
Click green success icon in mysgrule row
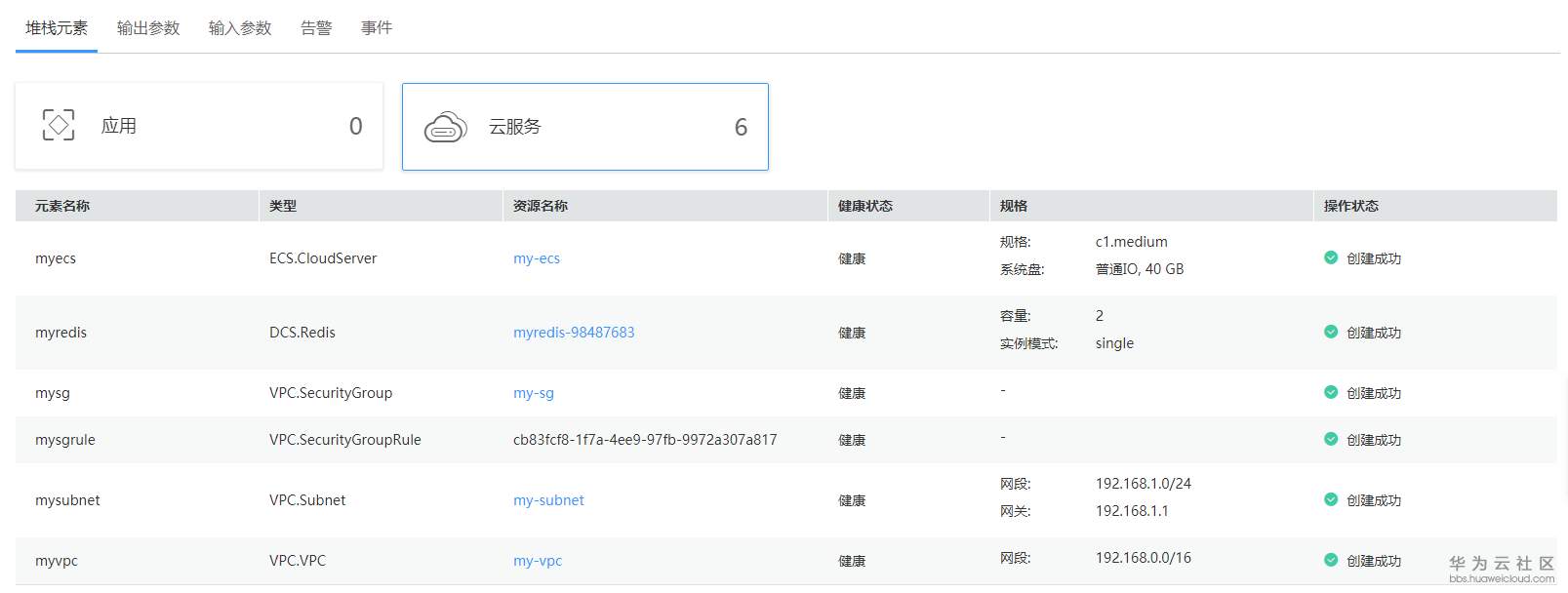1331,439
